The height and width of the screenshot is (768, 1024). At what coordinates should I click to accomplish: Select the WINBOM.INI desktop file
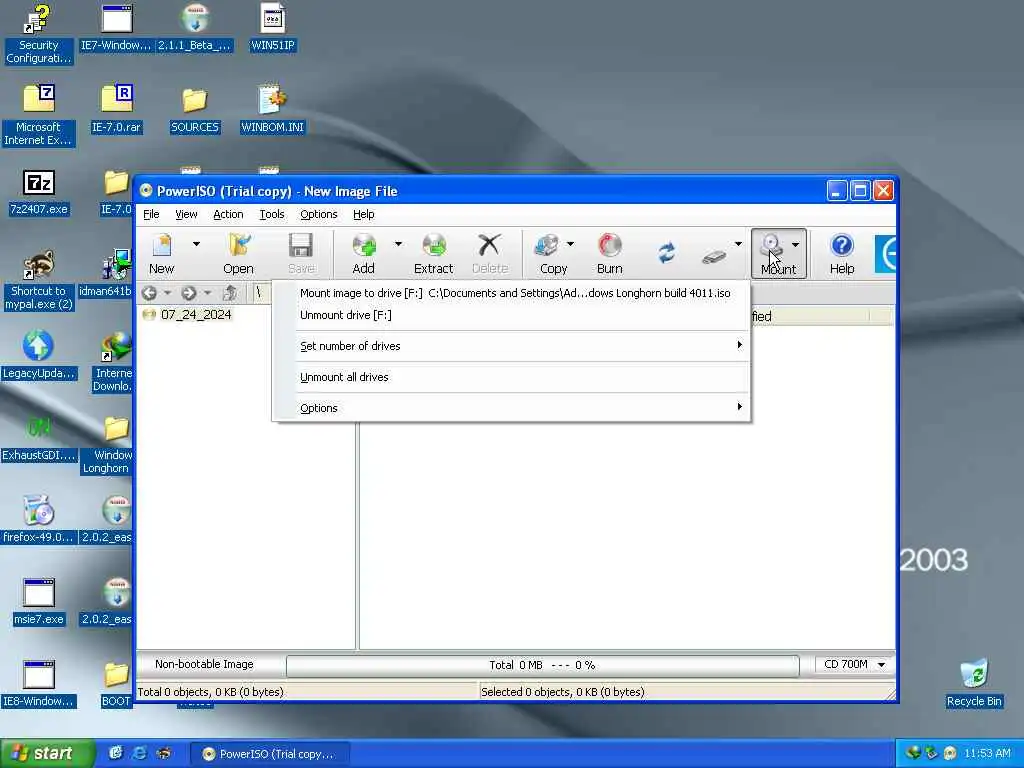coord(272,110)
